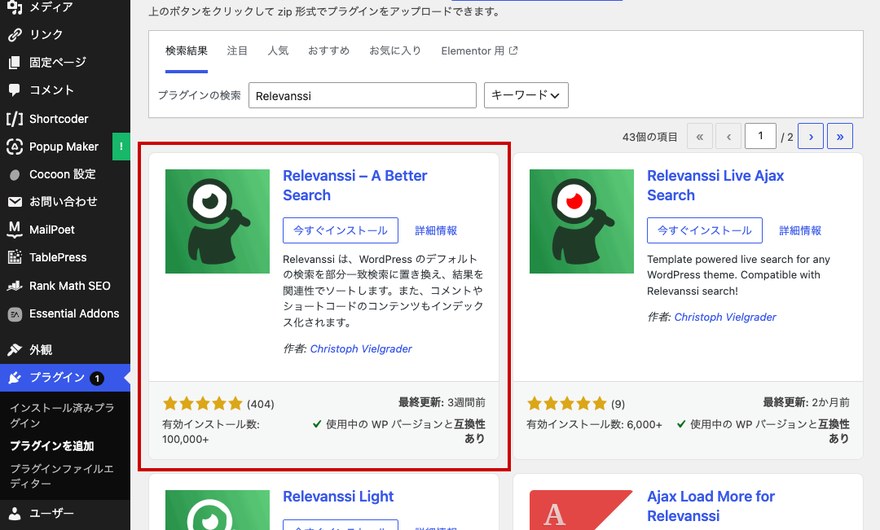Open 詳細情報 for Relevanssi A Better Search

(x=436, y=230)
